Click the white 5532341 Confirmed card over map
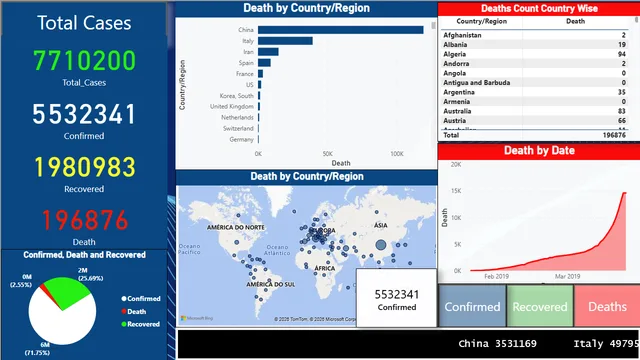 397,298
